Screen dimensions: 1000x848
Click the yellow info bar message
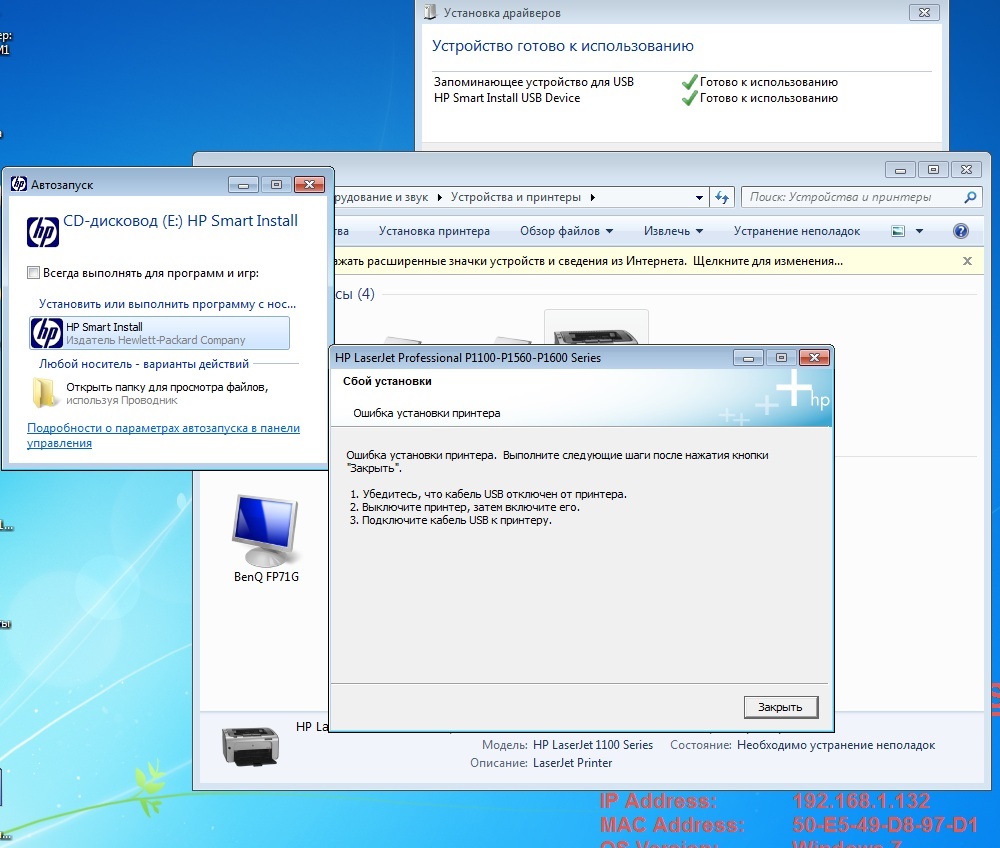pyautogui.click(x=587, y=261)
